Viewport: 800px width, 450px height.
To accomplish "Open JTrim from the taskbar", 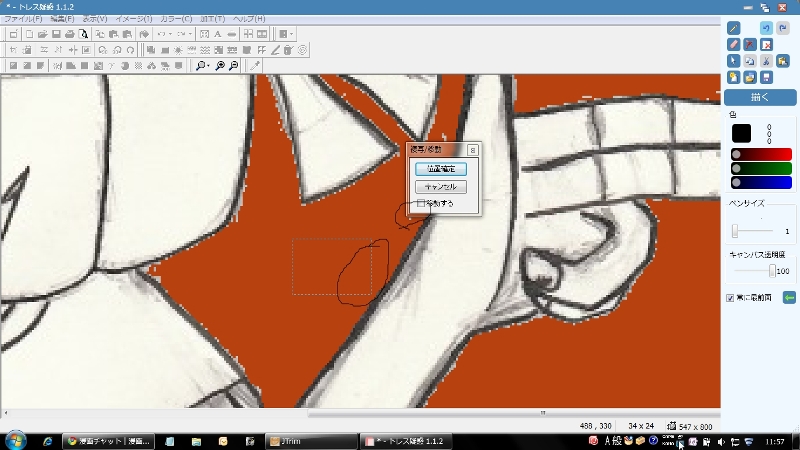I will click(312, 441).
